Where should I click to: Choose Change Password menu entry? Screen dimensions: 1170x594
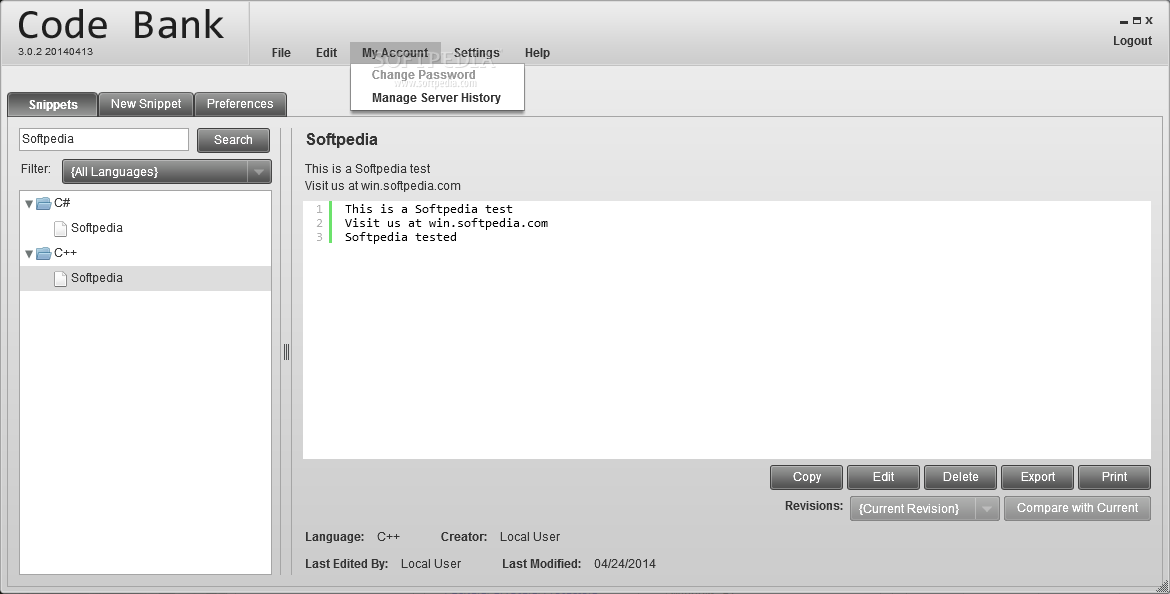[x=437, y=75]
